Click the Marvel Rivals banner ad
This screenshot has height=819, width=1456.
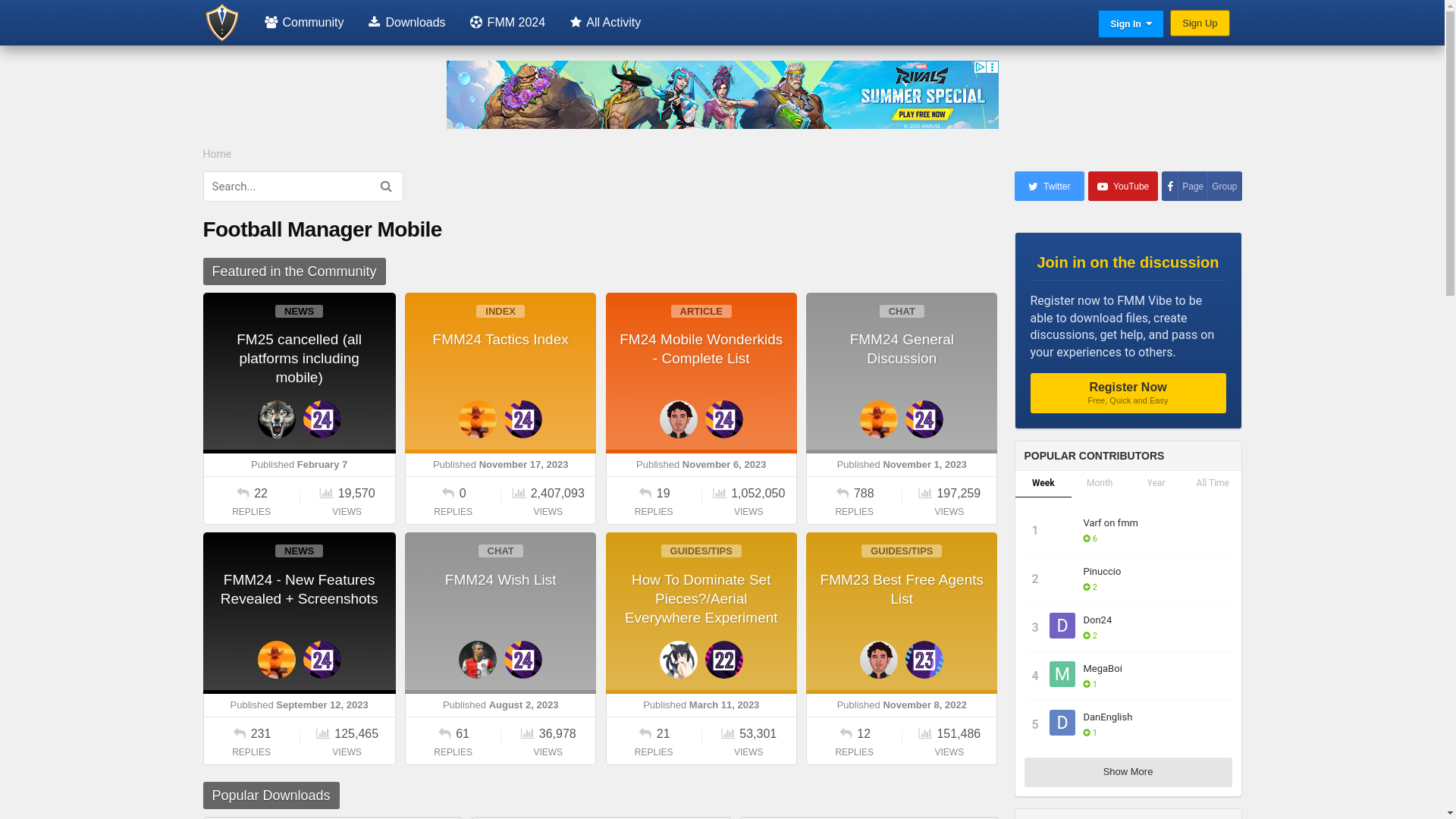pos(722,95)
